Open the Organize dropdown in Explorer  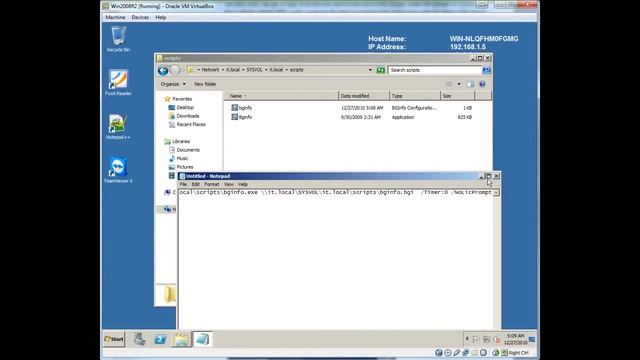pyautogui.click(x=173, y=84)
